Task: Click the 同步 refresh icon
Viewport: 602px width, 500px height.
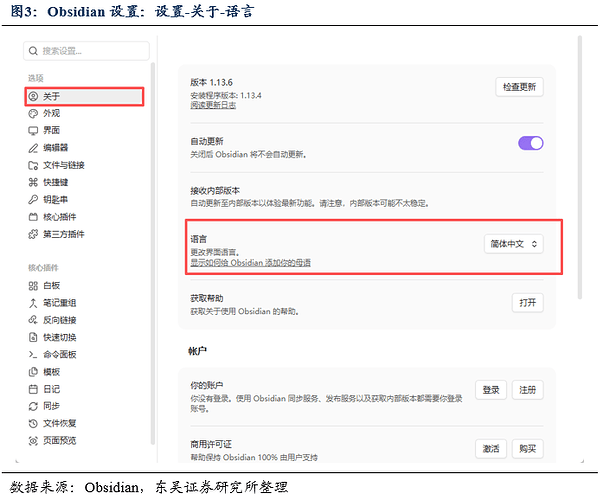Action: click(x=33, y=406)
